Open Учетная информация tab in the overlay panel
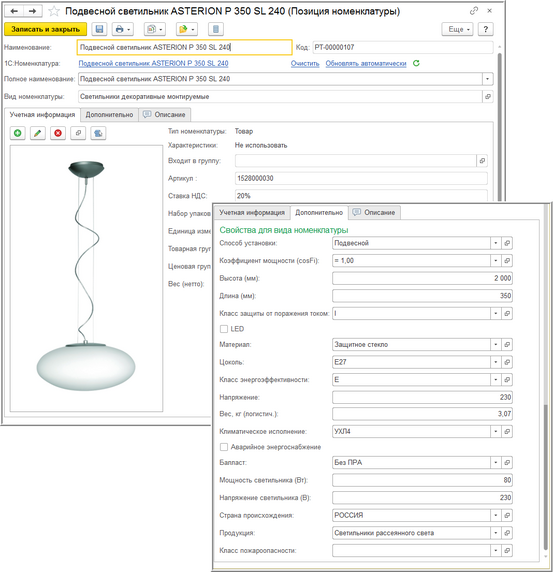The width and height of the screenshot is (553, 572). (252, 212)
